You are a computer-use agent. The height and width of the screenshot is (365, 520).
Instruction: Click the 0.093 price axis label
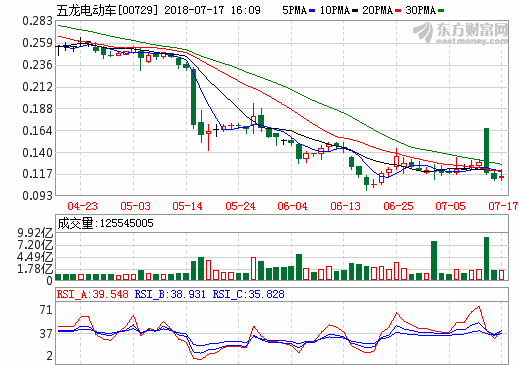point(37,196)
